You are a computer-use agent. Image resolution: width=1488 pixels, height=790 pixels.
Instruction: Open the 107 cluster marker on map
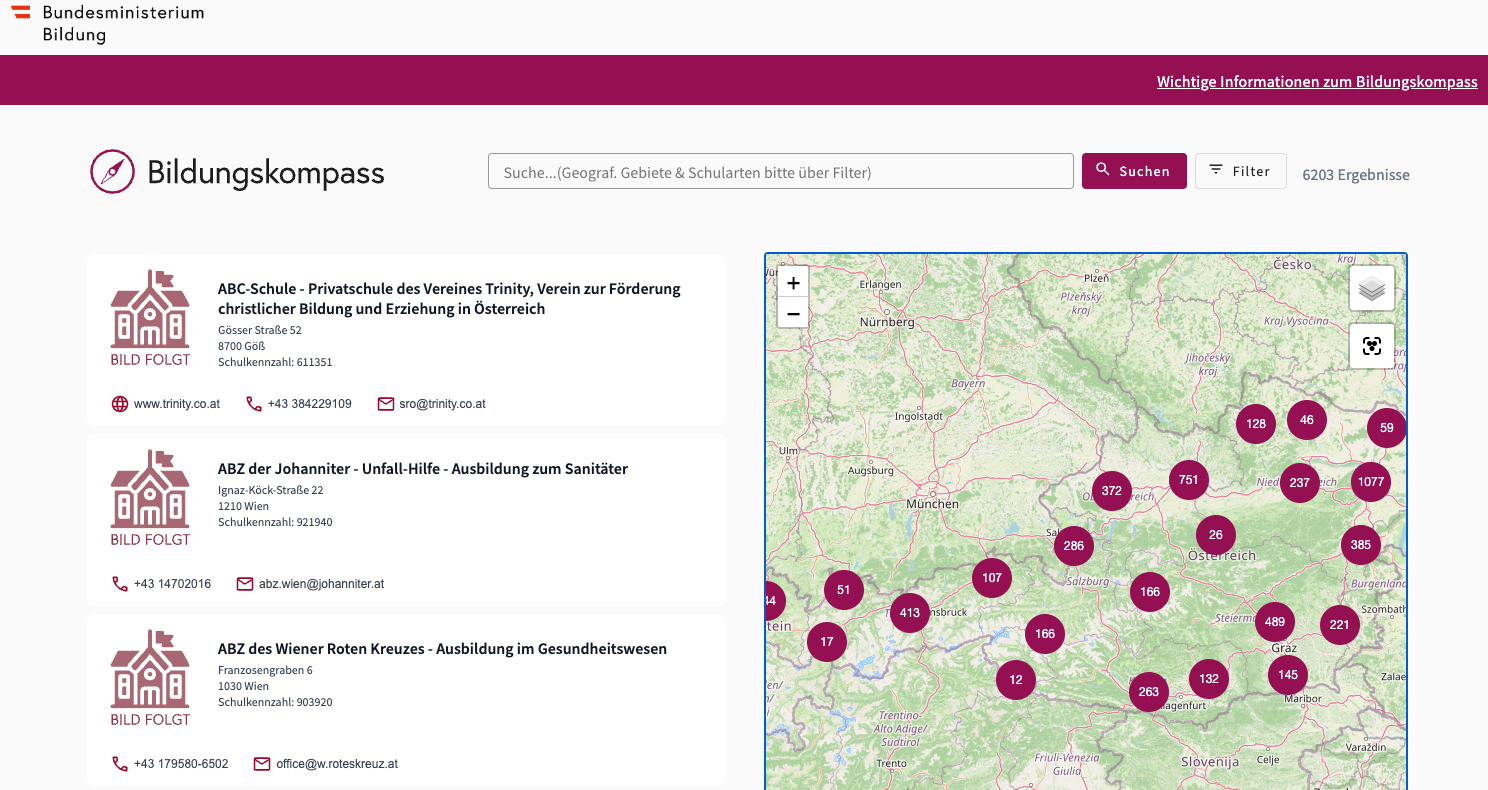coord(991,578)
